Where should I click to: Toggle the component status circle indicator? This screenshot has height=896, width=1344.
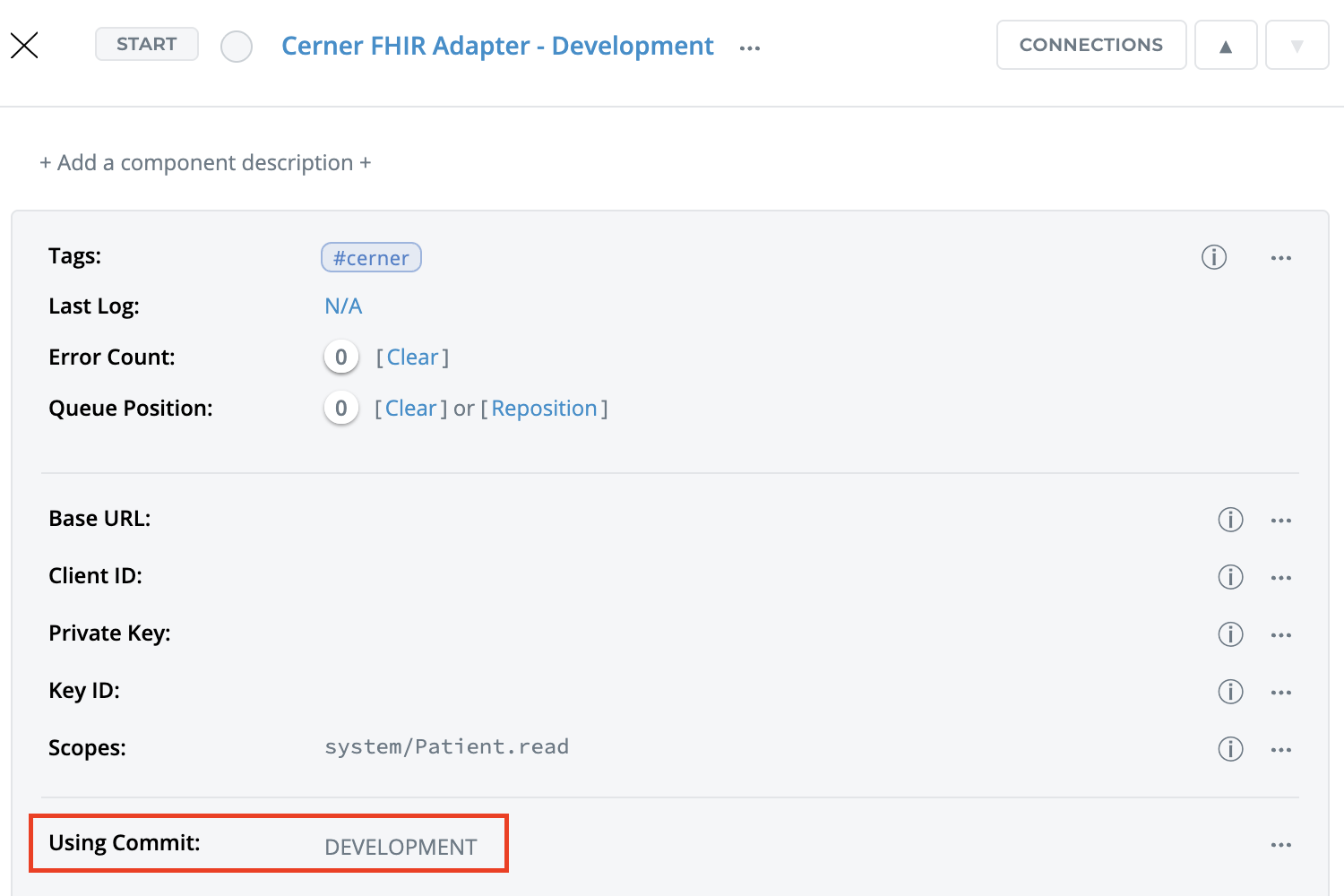point(237,47)
